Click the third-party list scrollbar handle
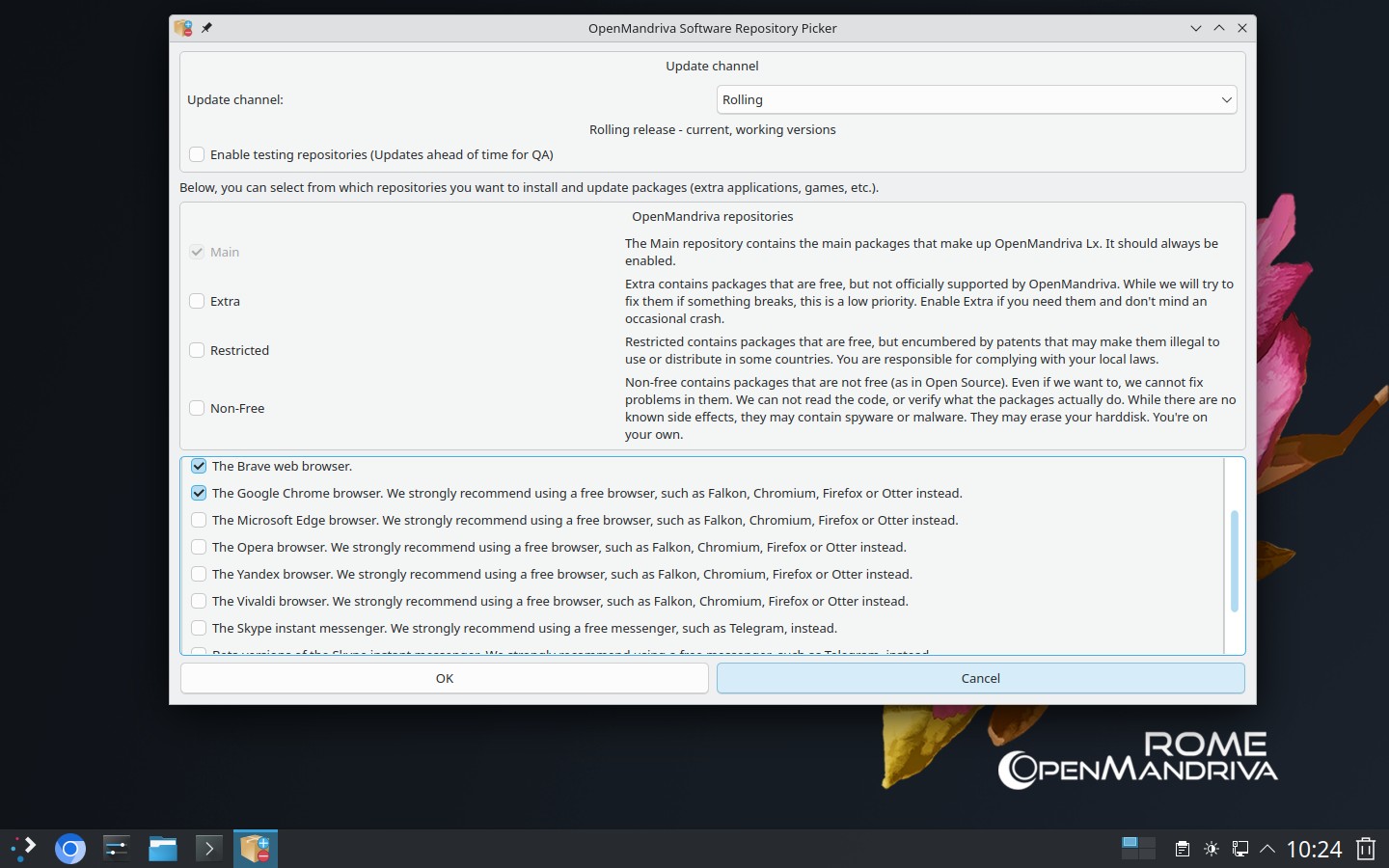This screenshot has height=868, width=1389. tap(1235, 561)
